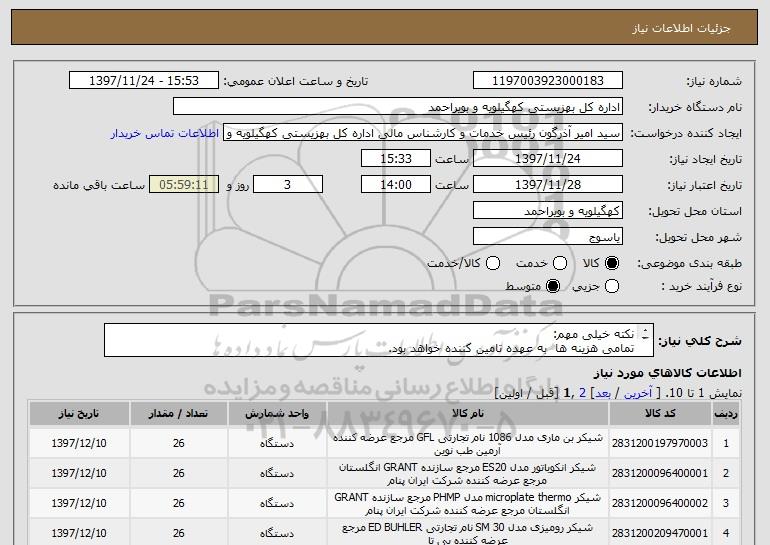Viewport: 770px width, 545px height.
Task: Click remaining time countdown 05:59:11
Action: (184, 185)
